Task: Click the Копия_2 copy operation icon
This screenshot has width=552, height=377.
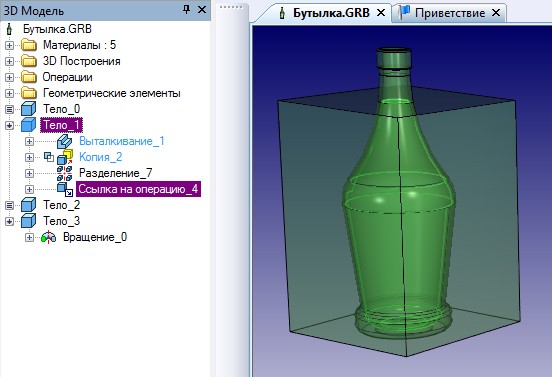Action: tap(65, 157)
